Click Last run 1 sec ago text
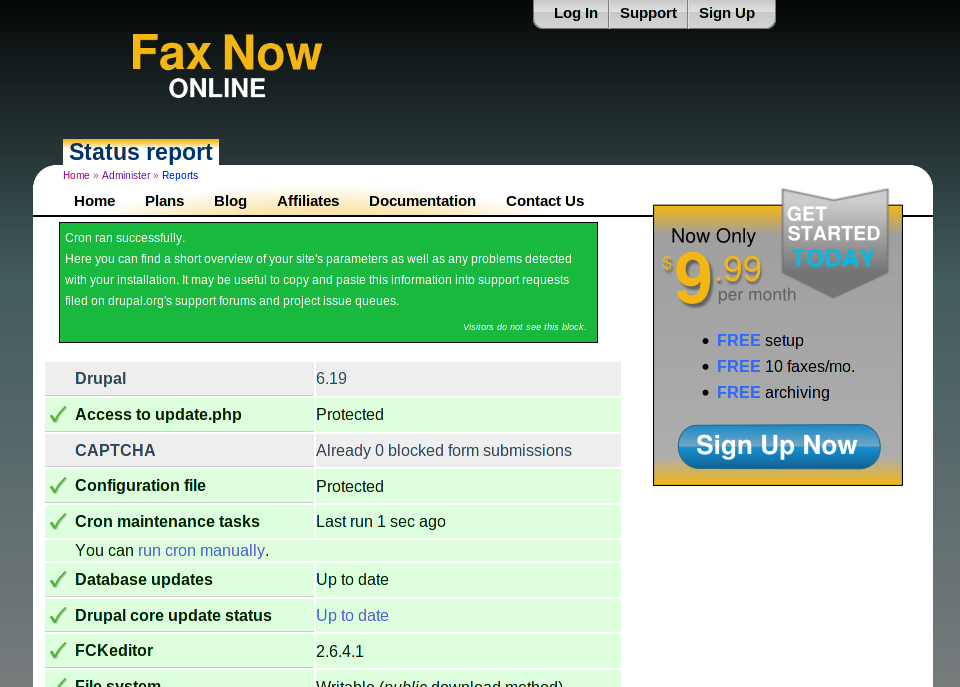 (381, 522)
